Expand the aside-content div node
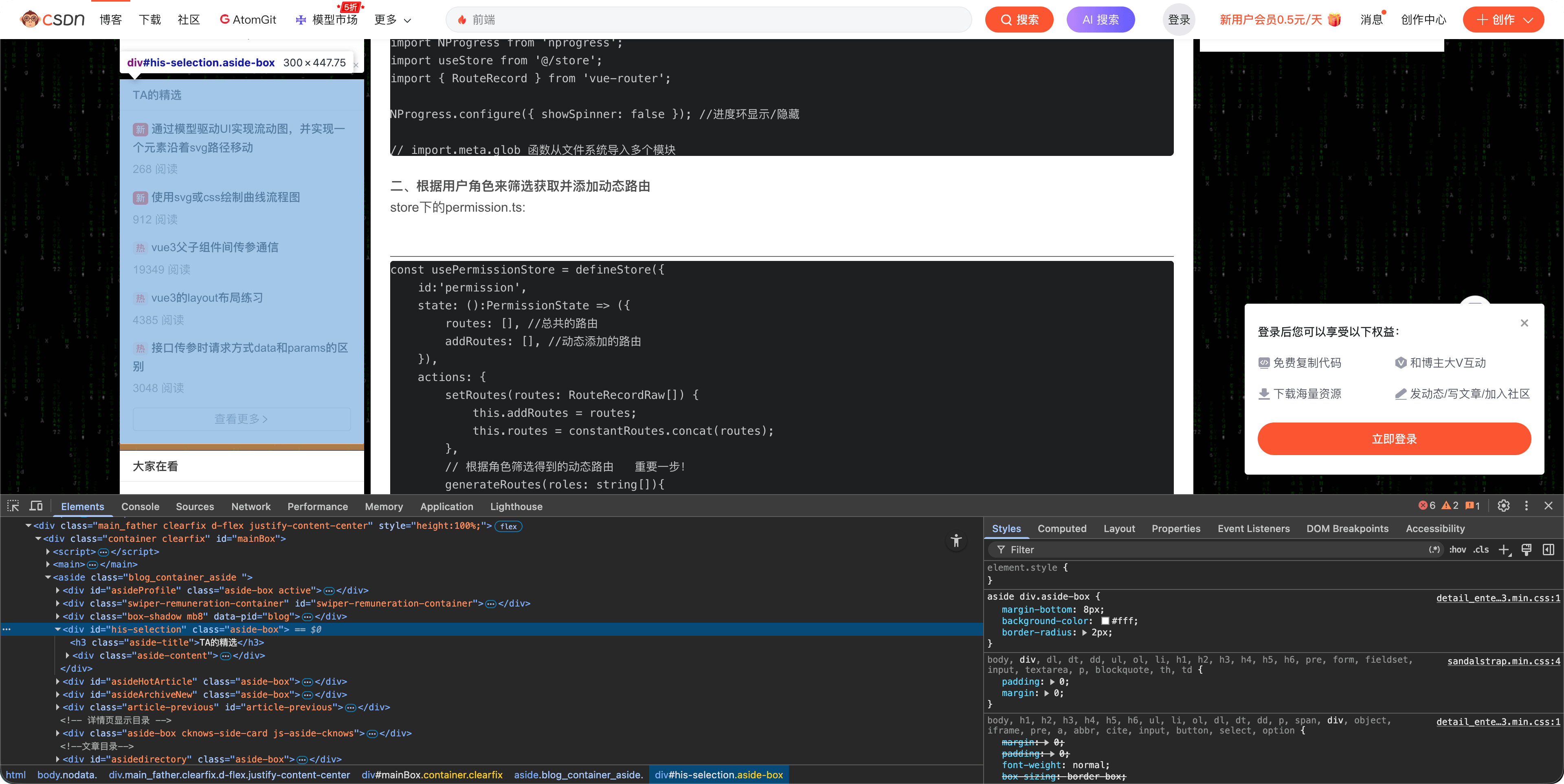 click(67, 656)
